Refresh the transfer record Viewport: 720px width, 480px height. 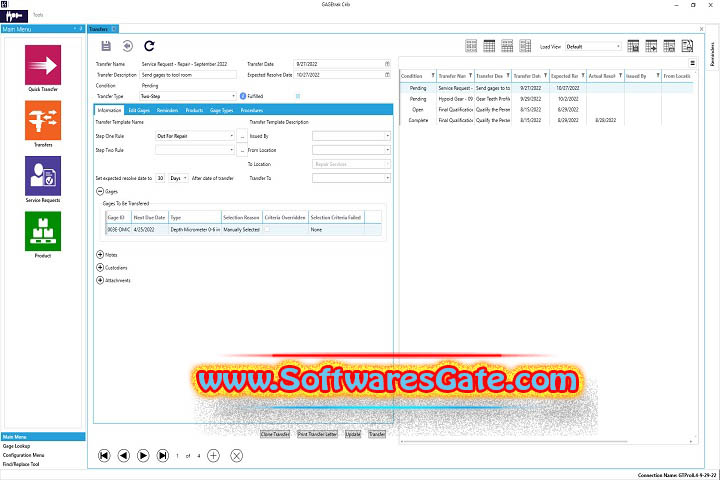tap(149, 46)
